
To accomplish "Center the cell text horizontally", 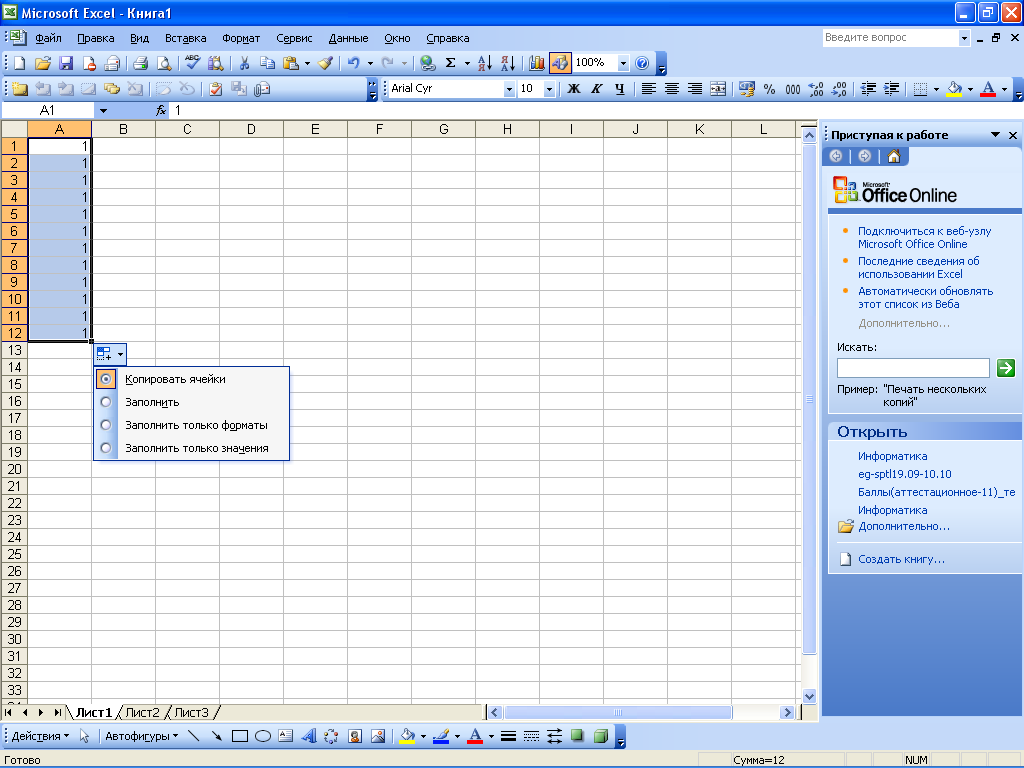I will click(x=672, y=89).
